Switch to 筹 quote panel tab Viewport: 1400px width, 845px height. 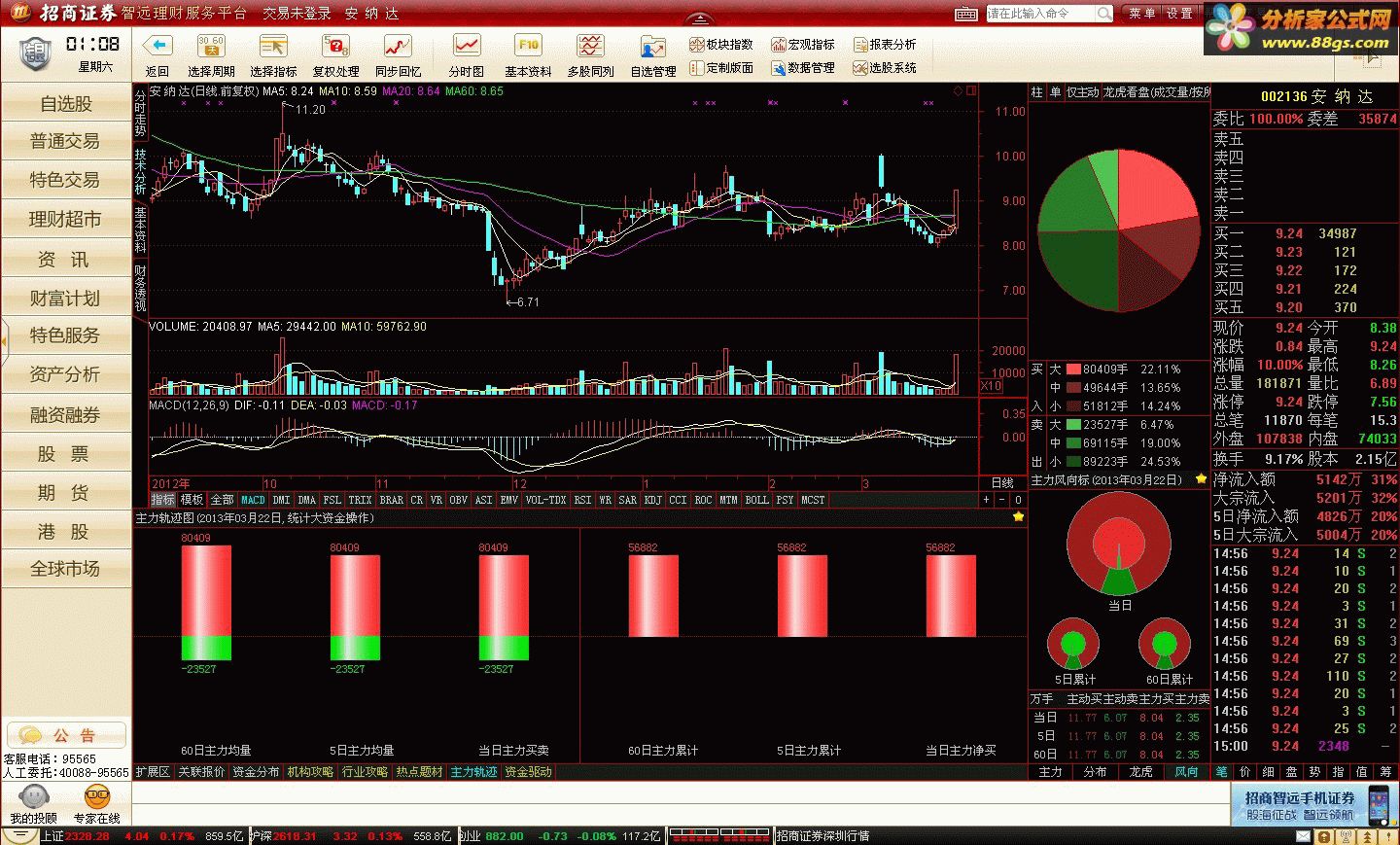click(x=1384, y=772)
